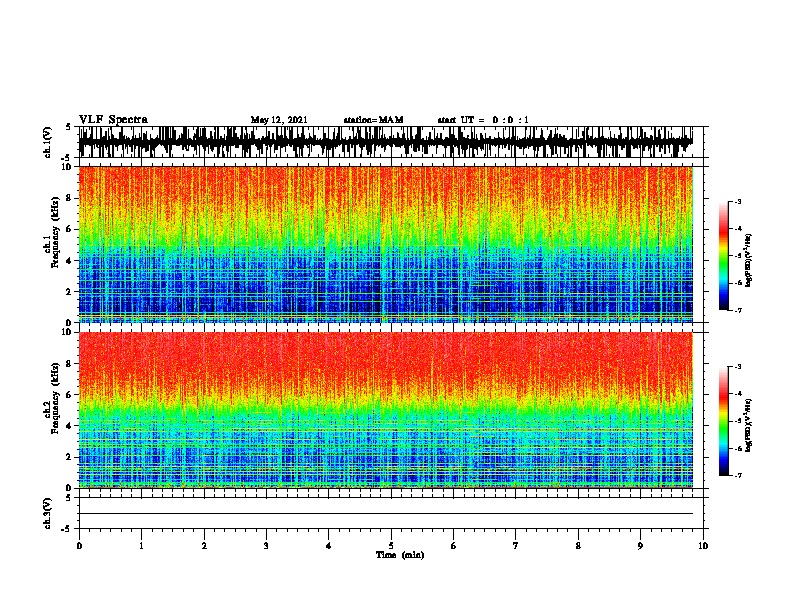Click the "-7" tick on ch.1 colorbar
This screenshot has width=792, height=612.
click(738, 310)
